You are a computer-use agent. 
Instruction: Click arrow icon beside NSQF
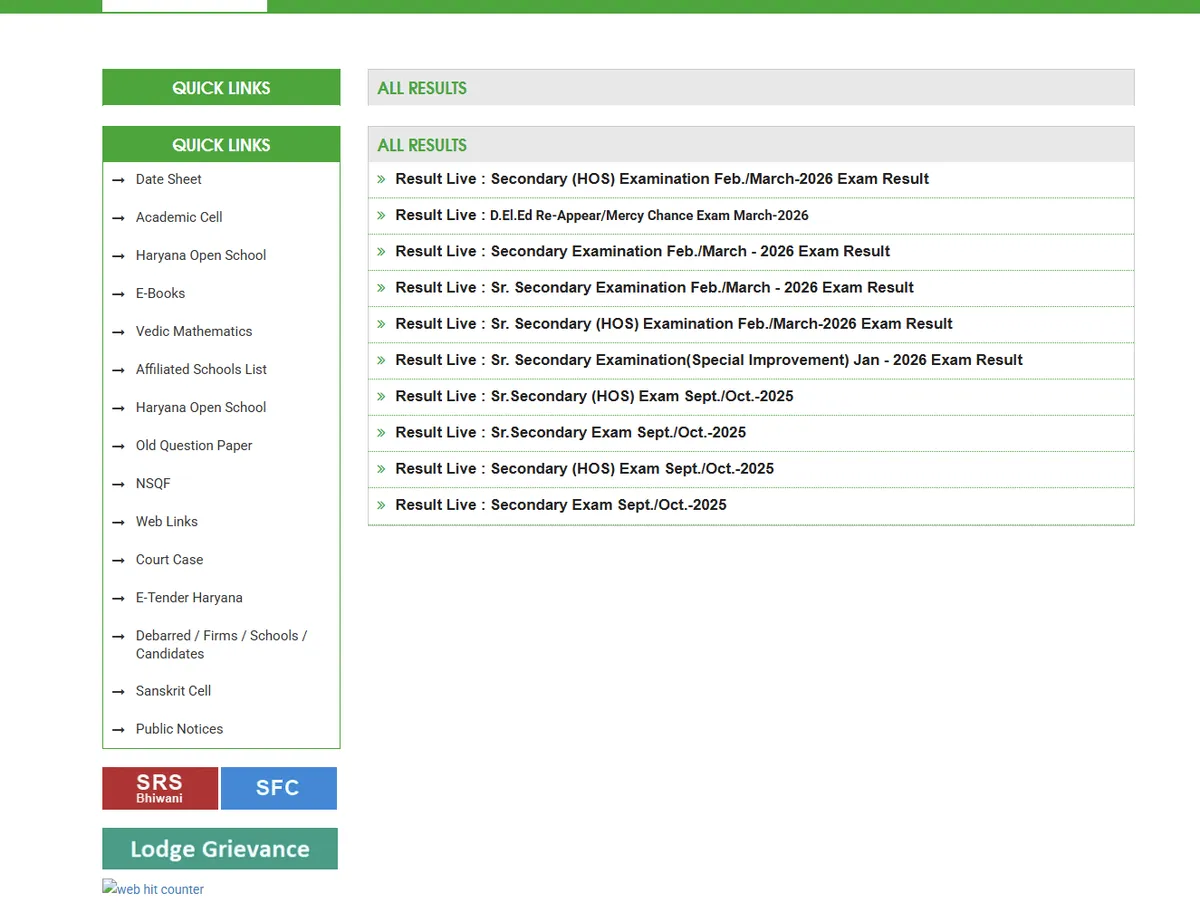(118, 484)
